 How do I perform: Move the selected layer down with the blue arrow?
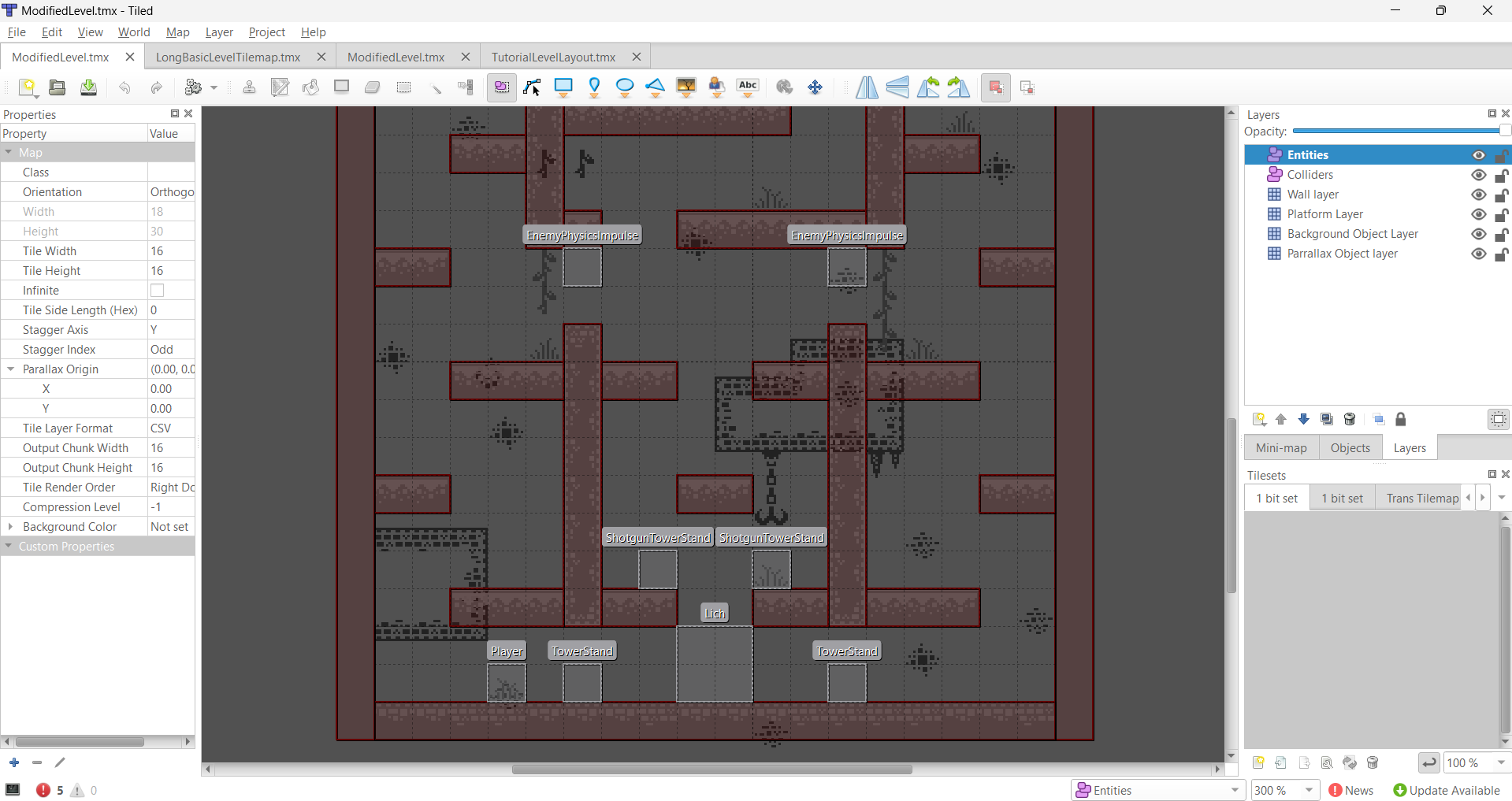(1304, 420)
